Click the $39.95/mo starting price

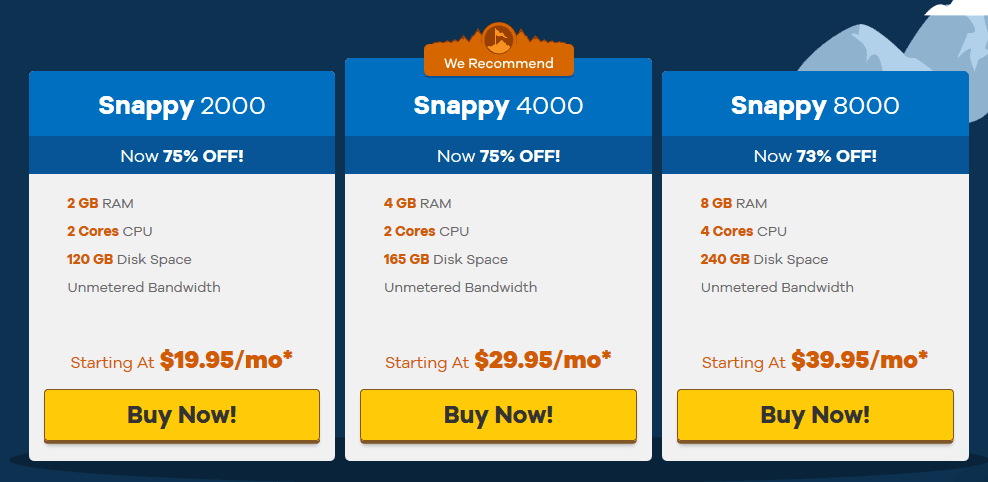pyautogui.click(x=859, y=360)
